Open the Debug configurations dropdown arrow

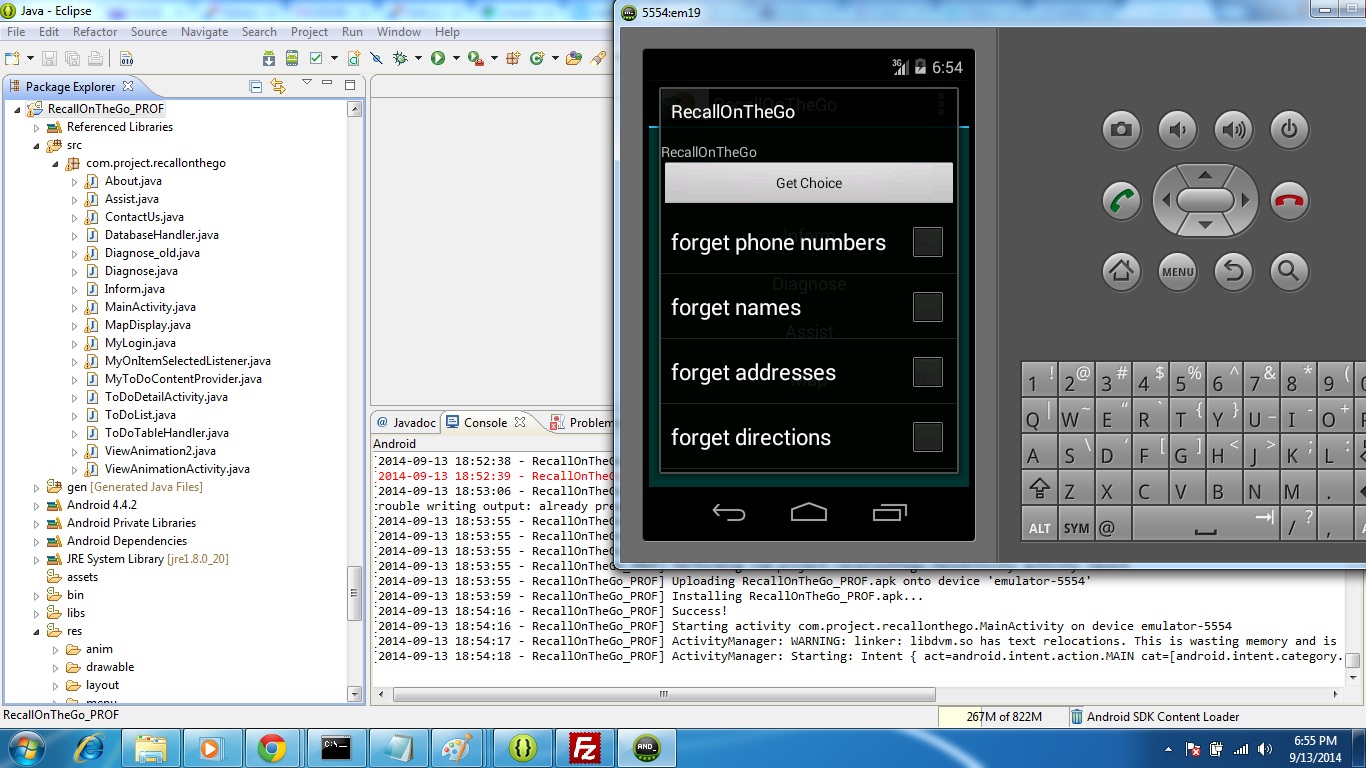point(418,58)
